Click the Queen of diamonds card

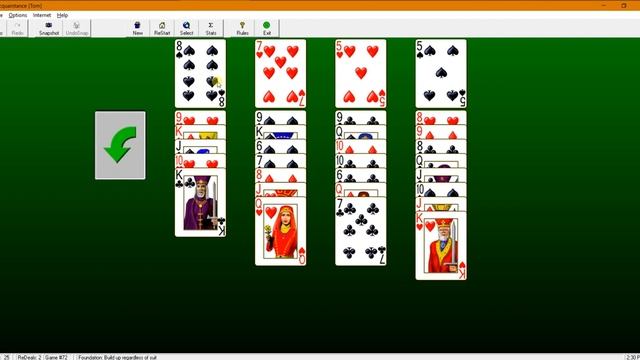(360, 189)
